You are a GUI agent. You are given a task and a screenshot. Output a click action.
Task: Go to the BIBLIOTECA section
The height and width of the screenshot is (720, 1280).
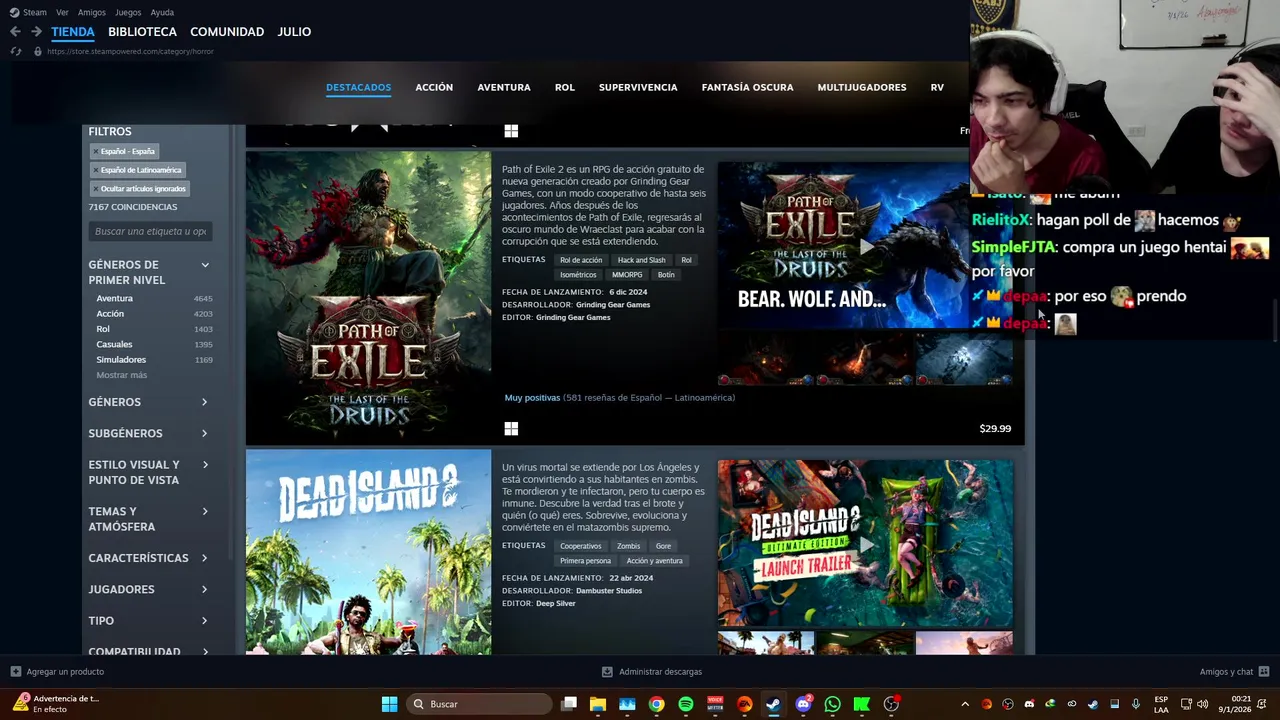click(142, 32)
